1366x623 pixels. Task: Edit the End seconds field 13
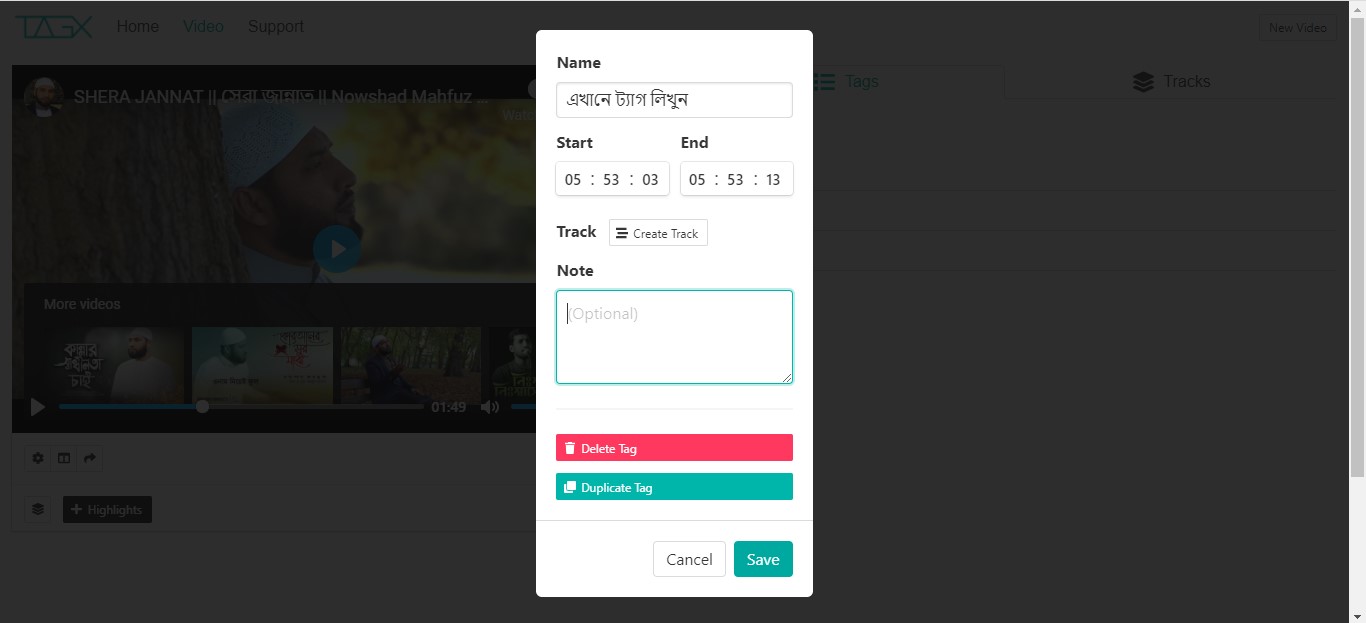pyautogui.click(x=773, y=180)
